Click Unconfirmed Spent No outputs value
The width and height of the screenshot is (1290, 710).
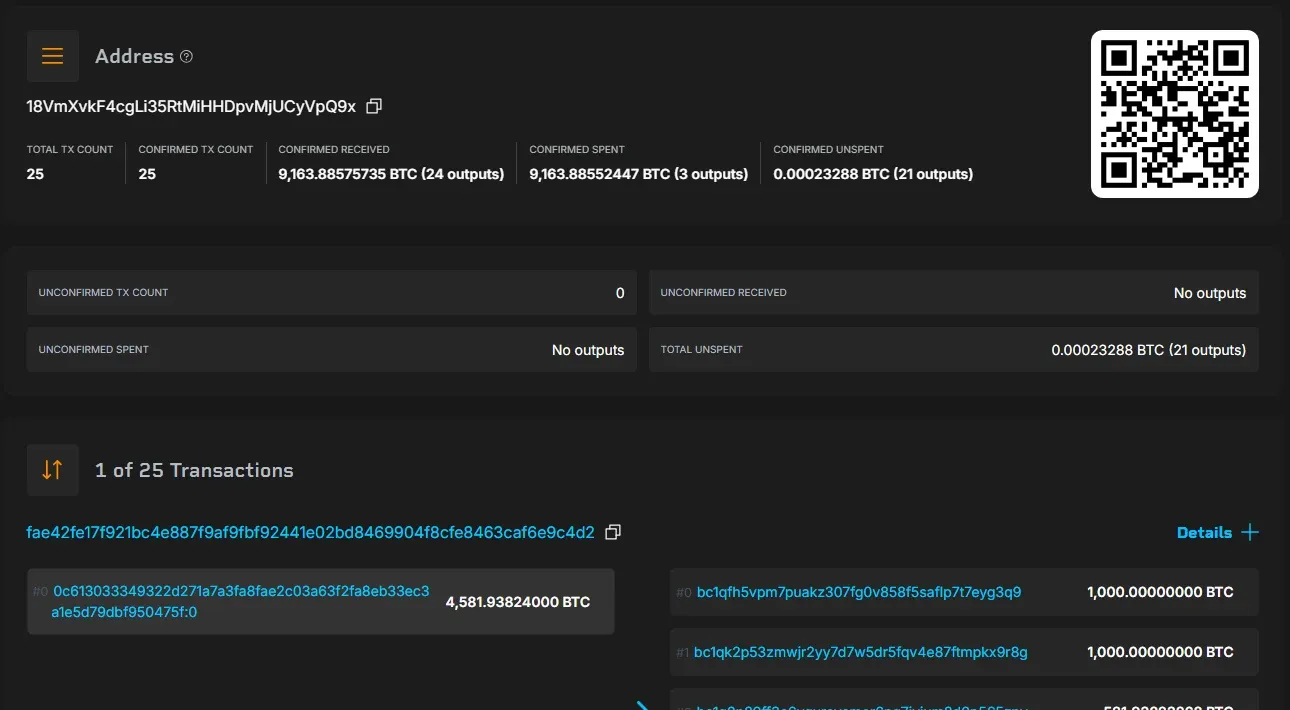click(588, 350)
